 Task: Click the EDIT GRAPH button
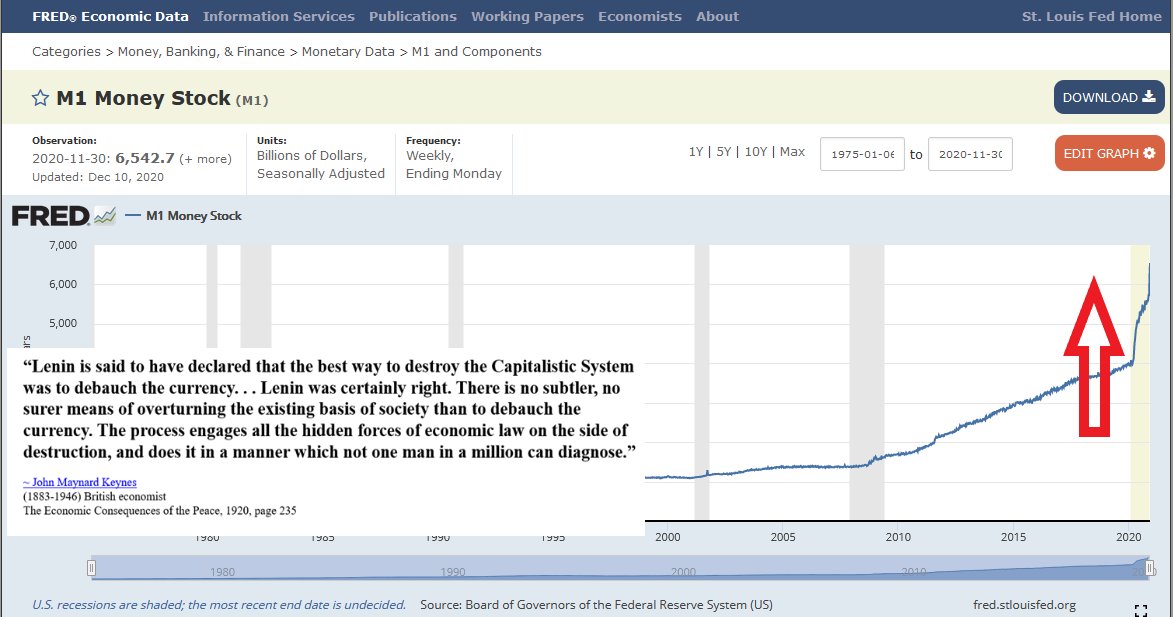(1109, 153)
